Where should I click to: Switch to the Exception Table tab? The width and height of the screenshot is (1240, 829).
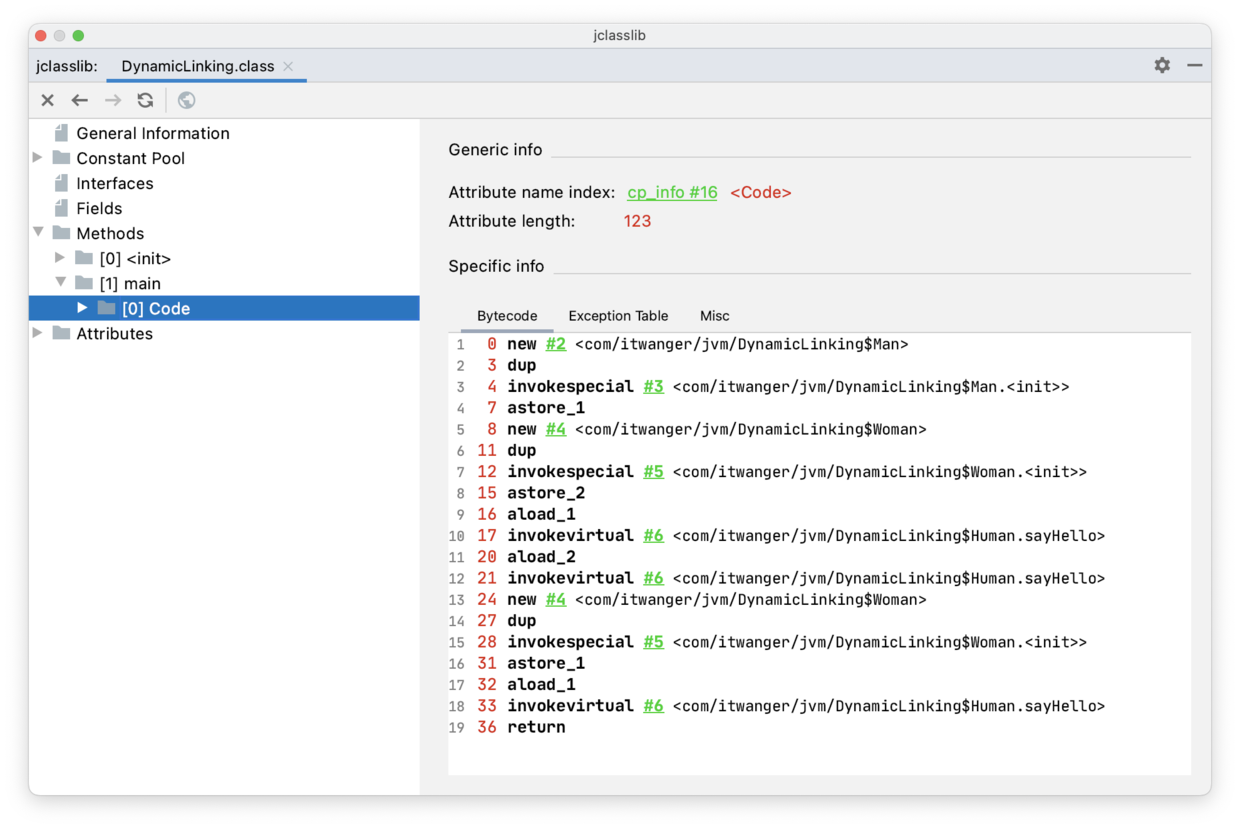click(x=618, y=316)
